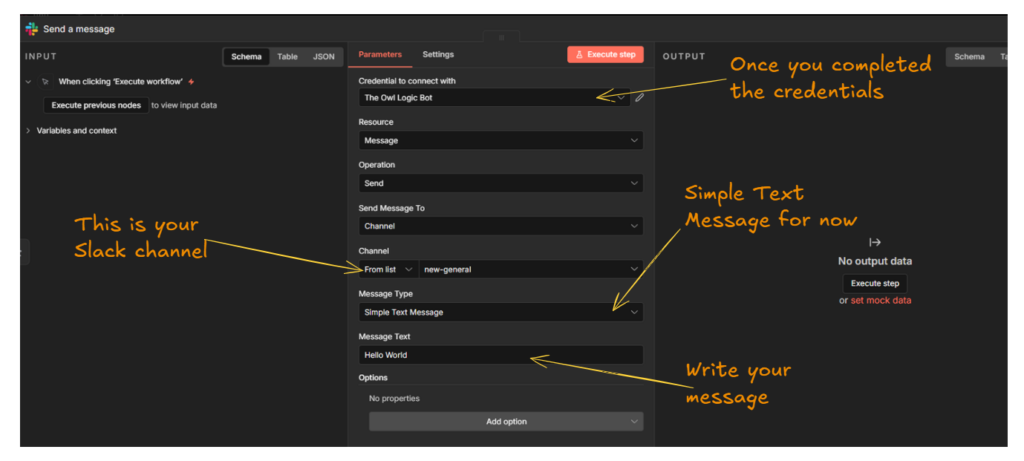Click Execute step button under No output data
This screenshot has height=461, width=1024.
(x=874, y=283)
